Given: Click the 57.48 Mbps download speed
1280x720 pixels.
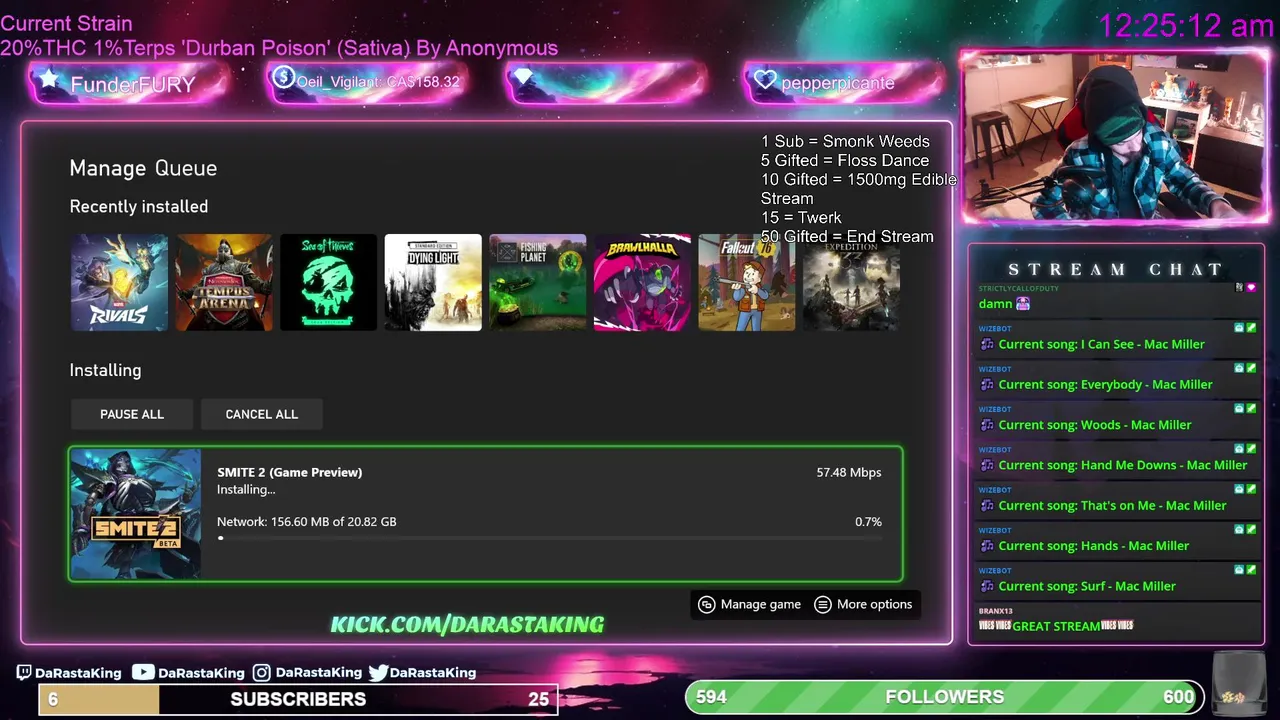Looking at the screenshot, I should [x=849, y=472].
